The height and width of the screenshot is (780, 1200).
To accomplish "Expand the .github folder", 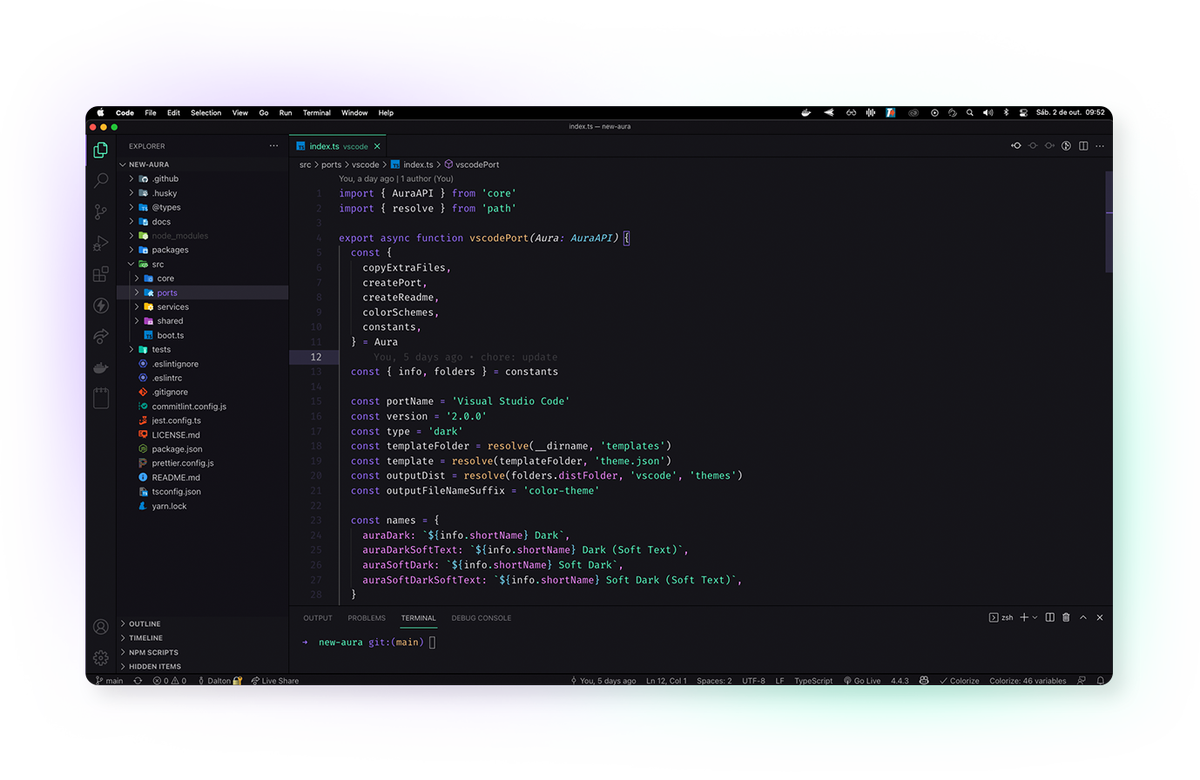I will [165, 179].
